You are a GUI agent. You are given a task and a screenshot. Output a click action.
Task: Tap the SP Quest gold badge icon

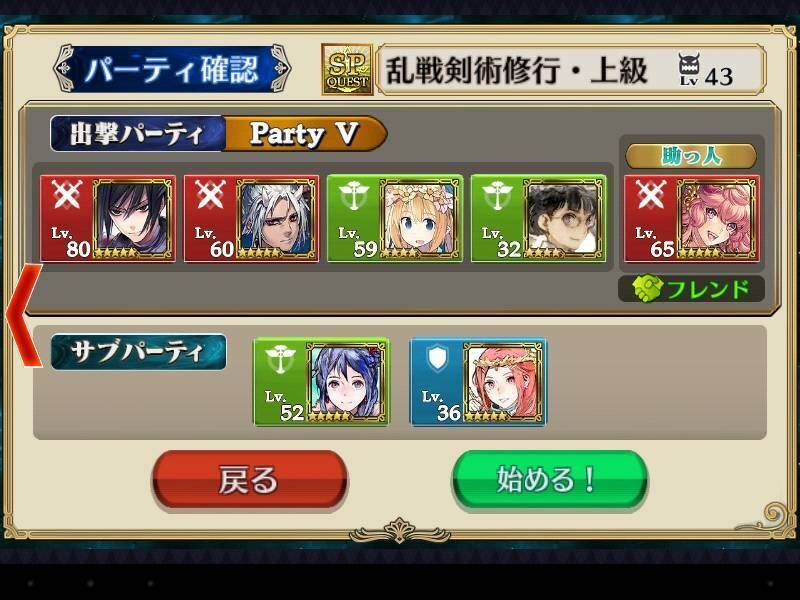(347, 69)
